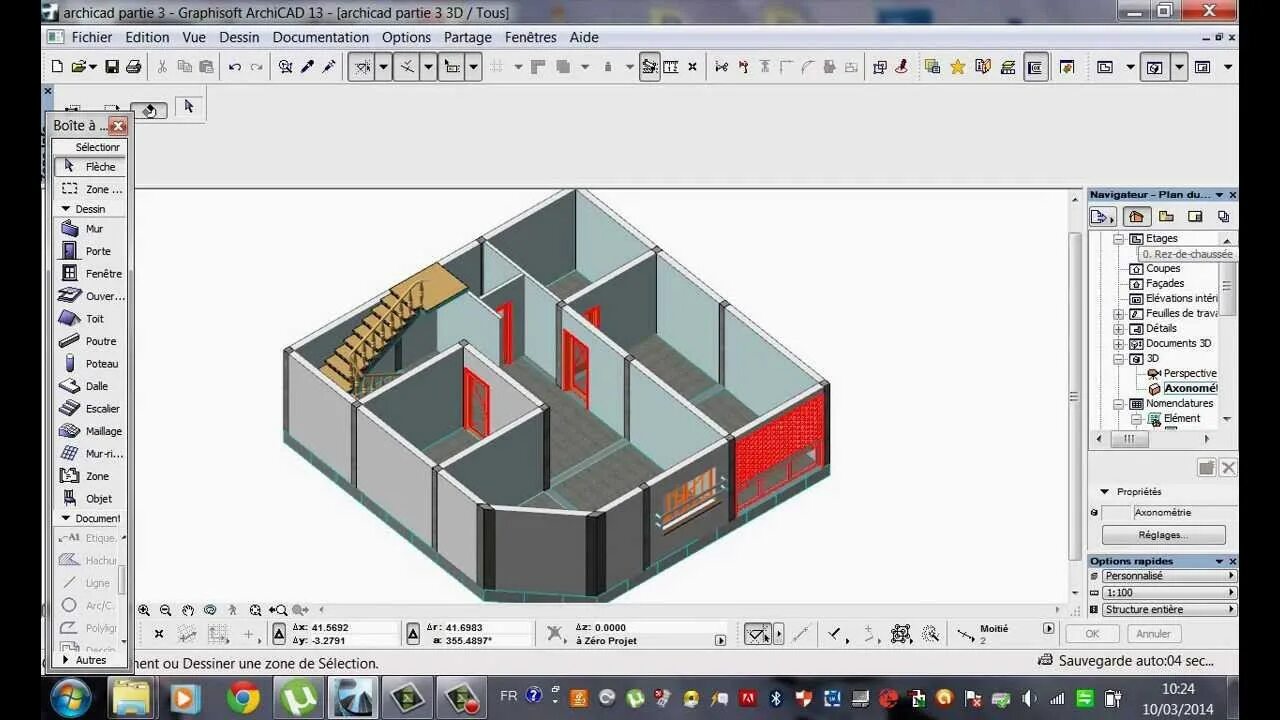Screen dimensions: 1280x720
Task: Open the Fenêtres menu
Action: 531,37
